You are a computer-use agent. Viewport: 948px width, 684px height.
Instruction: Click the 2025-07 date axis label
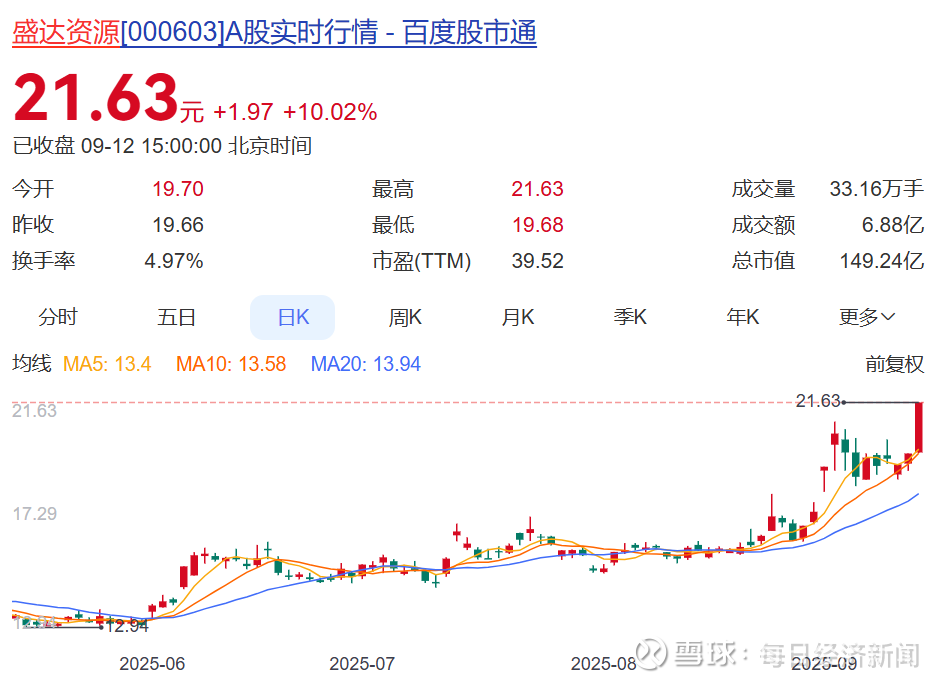coord(362,664)
